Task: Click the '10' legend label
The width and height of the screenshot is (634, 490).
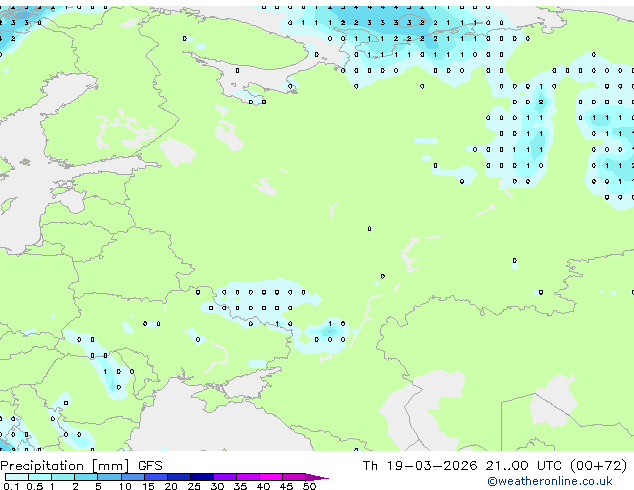Action: (125, 486)
